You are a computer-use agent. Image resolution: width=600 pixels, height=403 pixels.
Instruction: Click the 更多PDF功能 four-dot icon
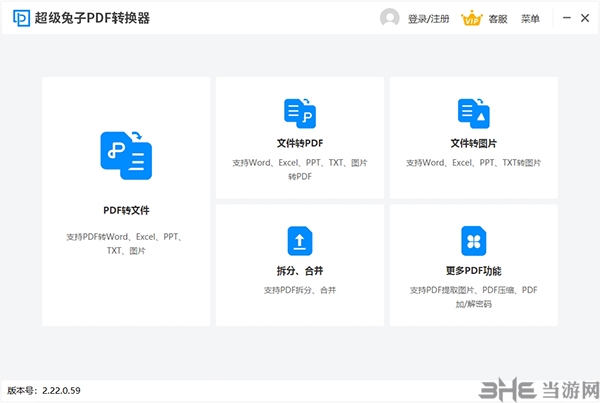(x=474, y=241)
